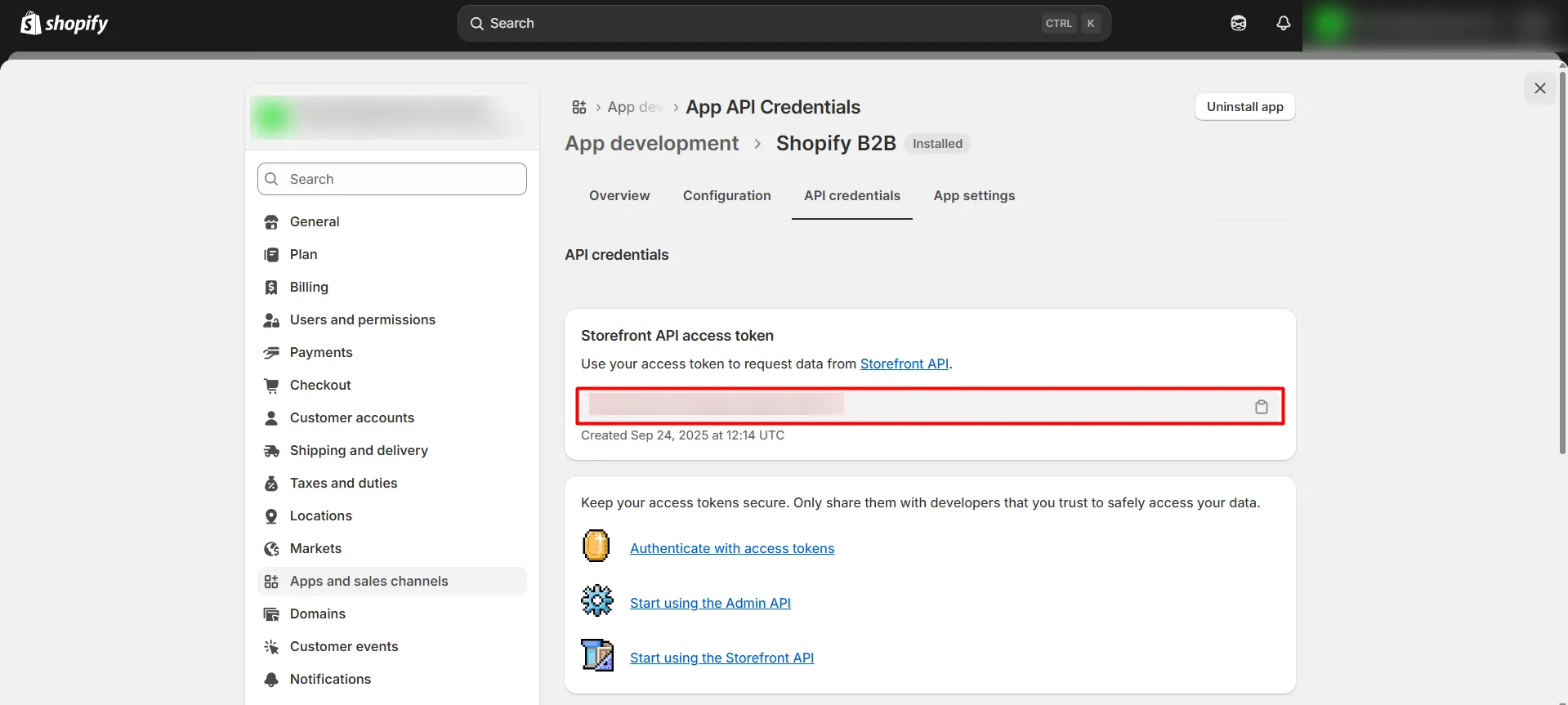The height and width of the screenshot is (705, 1568).
Task: Select Apps and sales channels
Action: coord(392,581)
